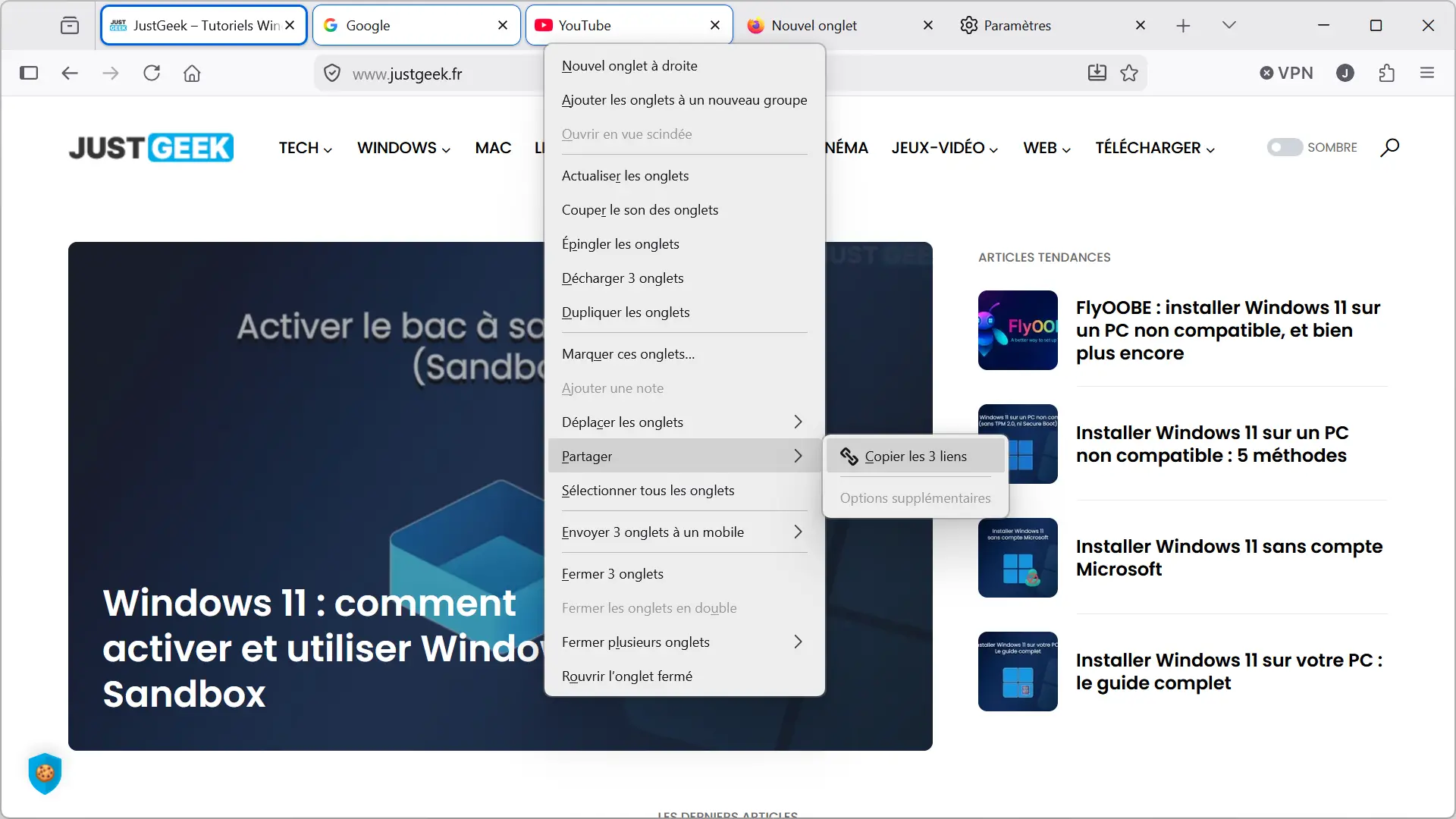Reload the current page
Viewport: 1456px width, 819px height.
tap(152, 73)
